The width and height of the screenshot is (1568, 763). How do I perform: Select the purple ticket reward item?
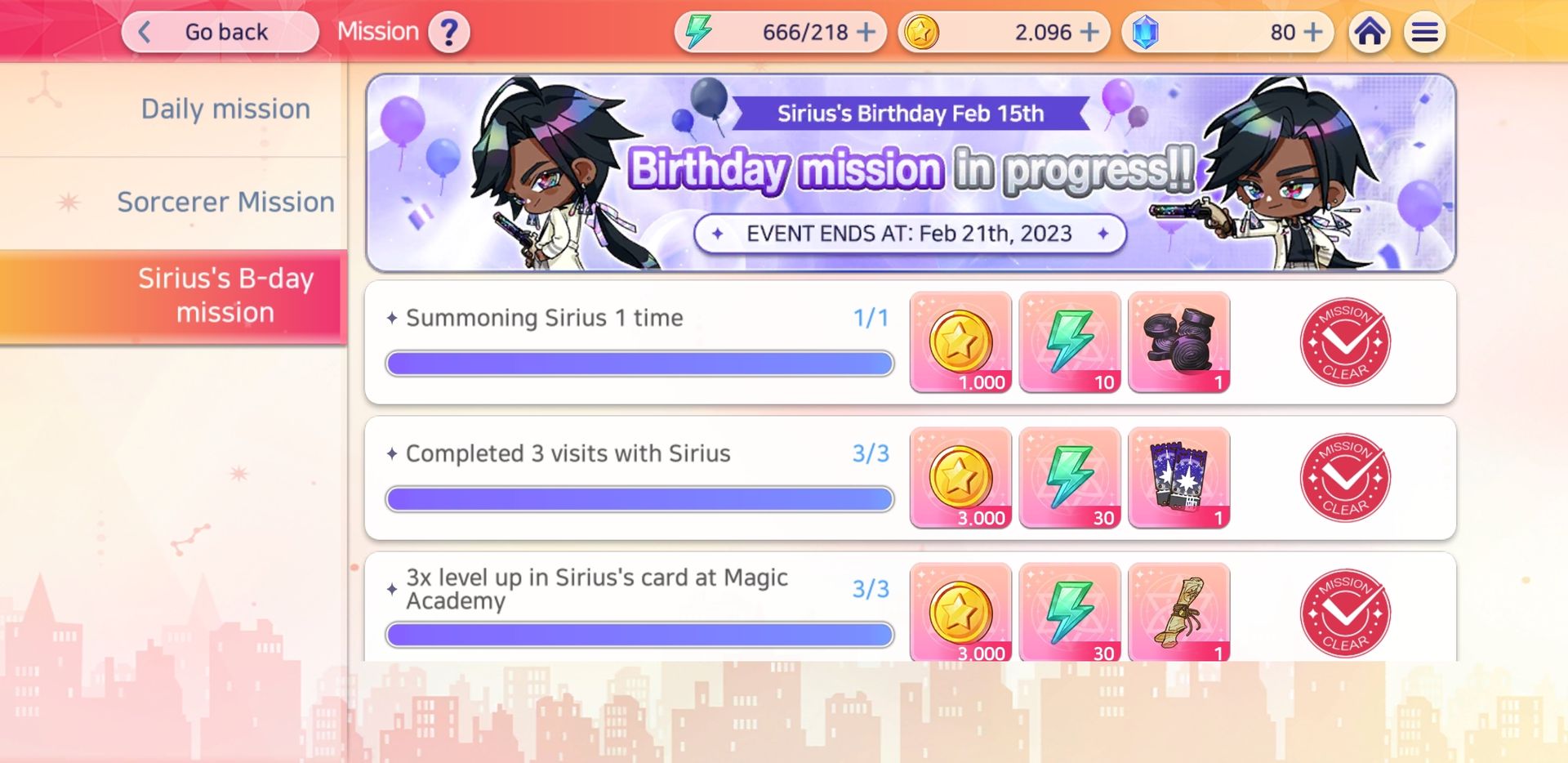pyautogui.click(x=1178, y=478)
